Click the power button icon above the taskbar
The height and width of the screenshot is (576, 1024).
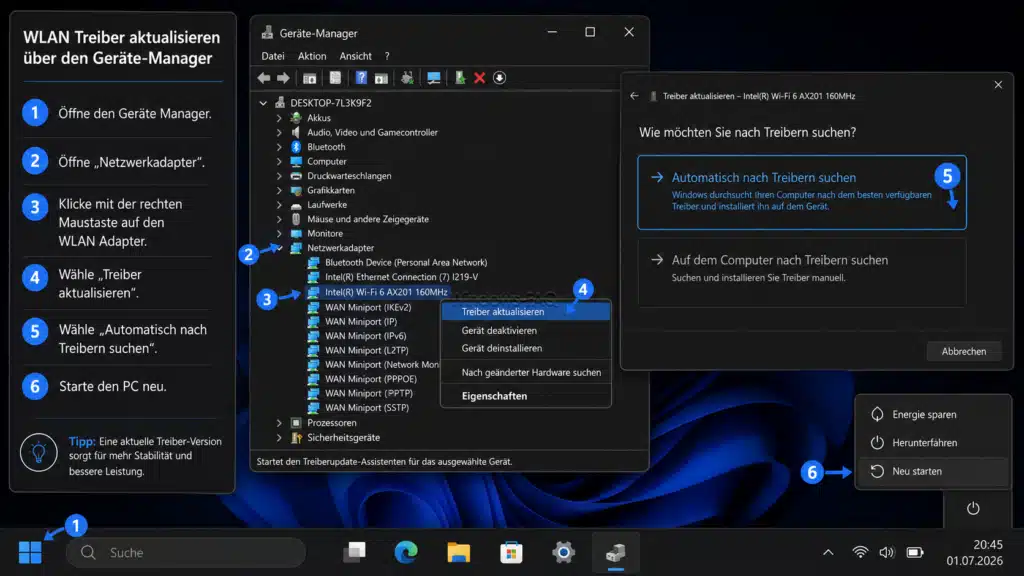click(x=973, y=508)
